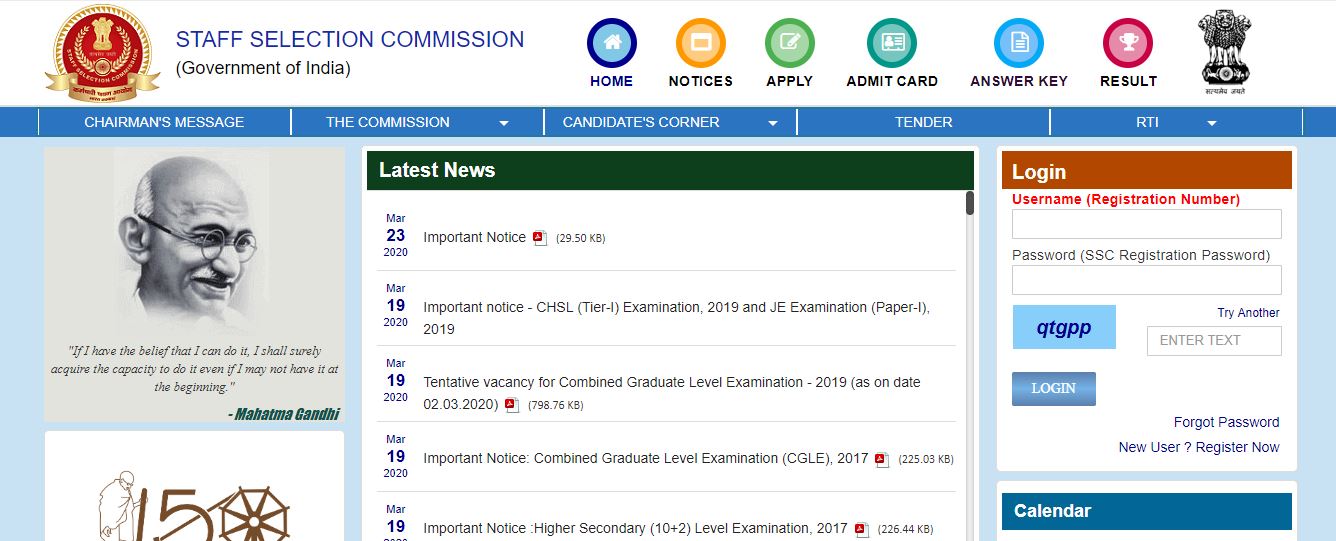Click the 226.44 KB file size text
Viewport: 1336px width, 541px height.
(x=905, y=529)
